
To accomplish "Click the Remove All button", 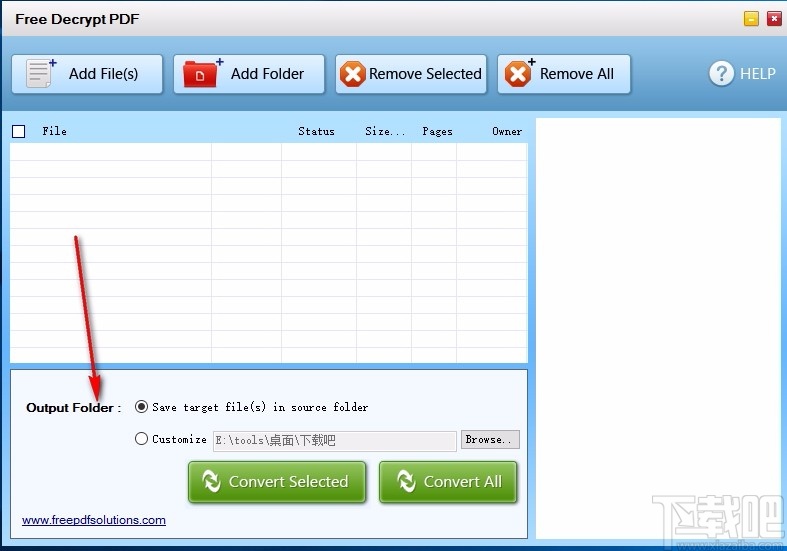I will tap(564, 74).
